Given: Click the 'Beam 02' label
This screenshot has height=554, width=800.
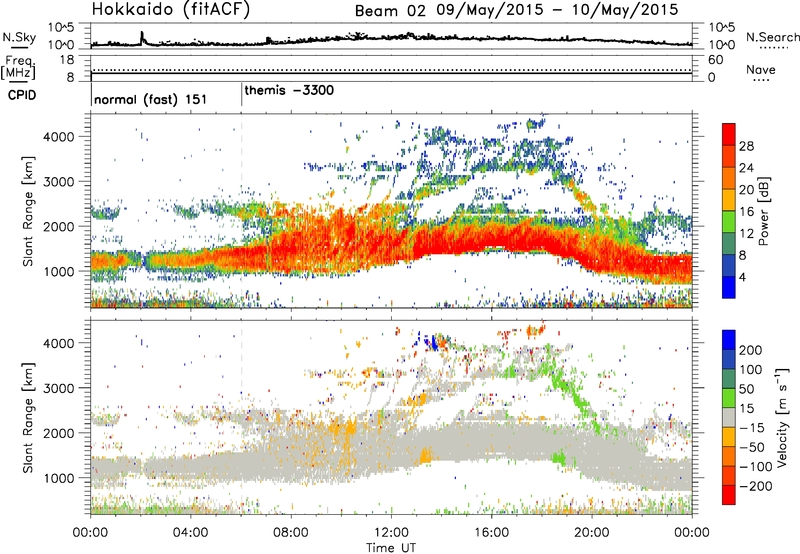Looking at the screenshot, I should (x=390, y=11).
